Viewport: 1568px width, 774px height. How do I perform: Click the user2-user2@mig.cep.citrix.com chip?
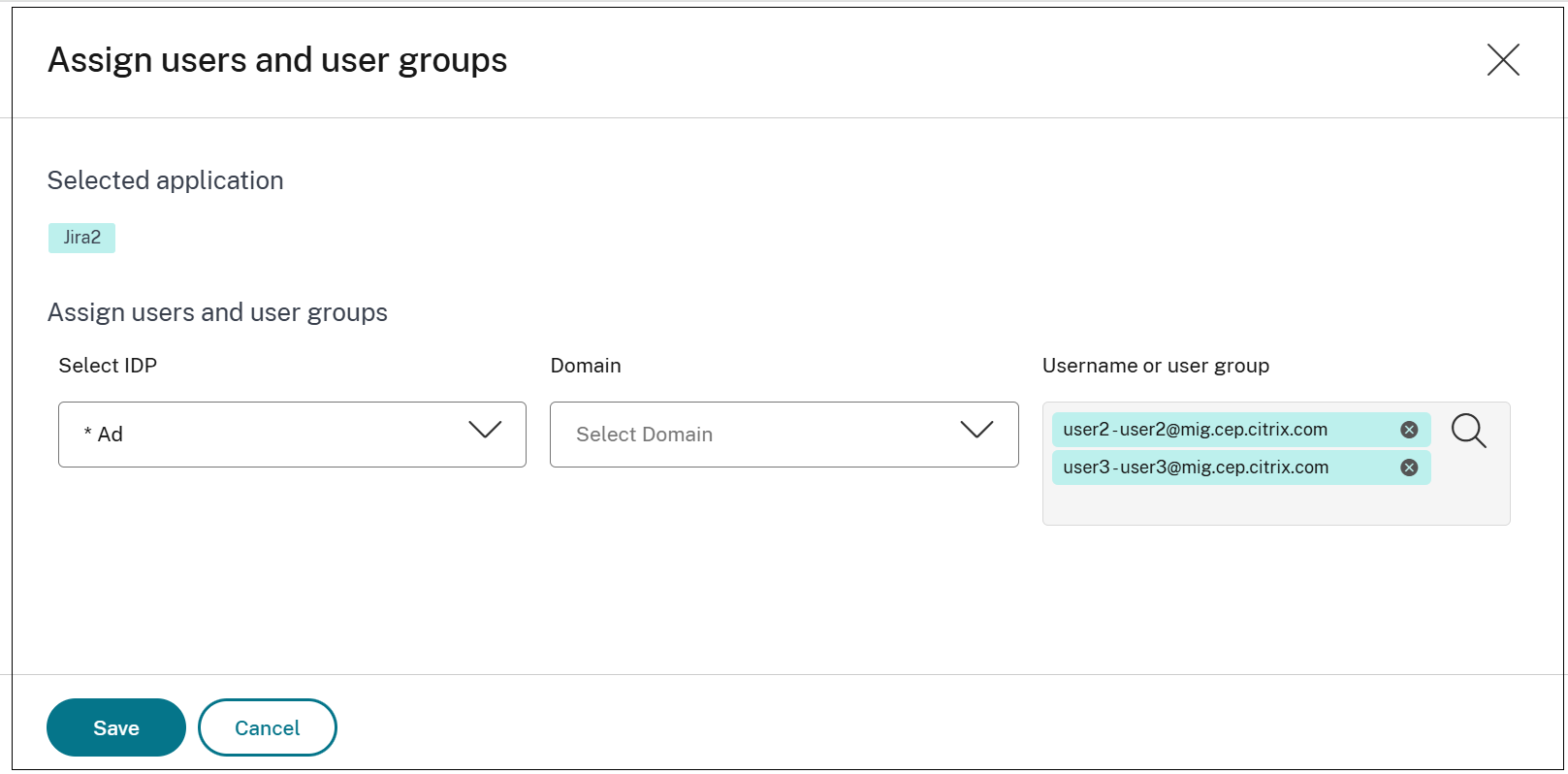coord(1241,430)
